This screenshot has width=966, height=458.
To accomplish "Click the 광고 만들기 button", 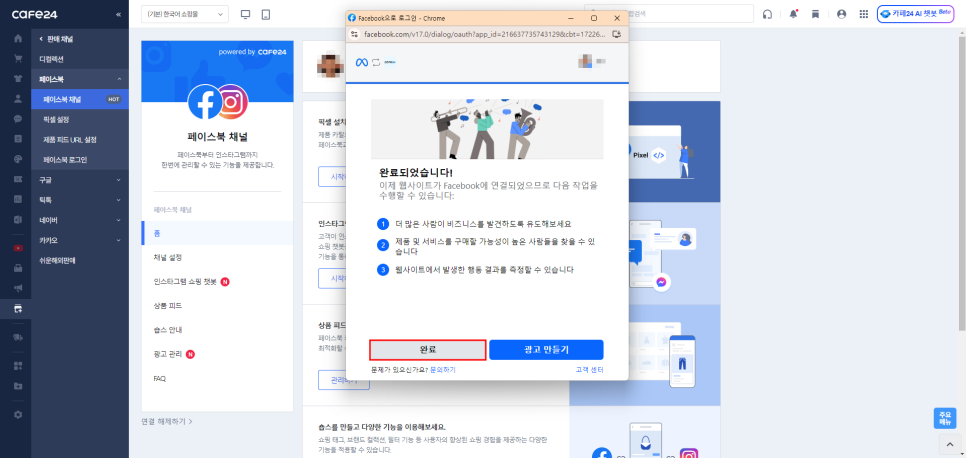I will pos(546,350).
